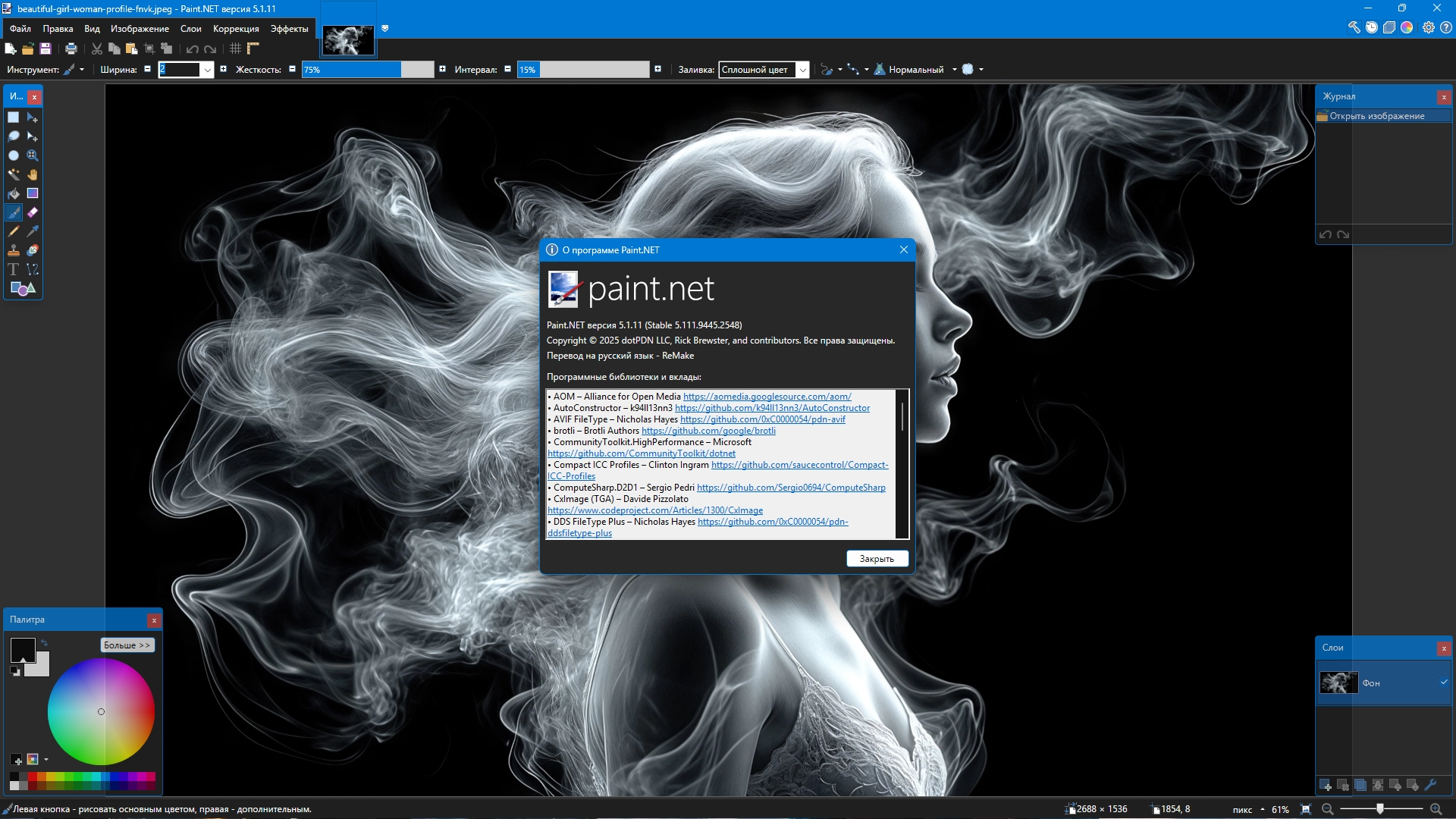Toggle pixel grid display icon
The height and width of the screenshot is (819, 1456).
point(236,49)
